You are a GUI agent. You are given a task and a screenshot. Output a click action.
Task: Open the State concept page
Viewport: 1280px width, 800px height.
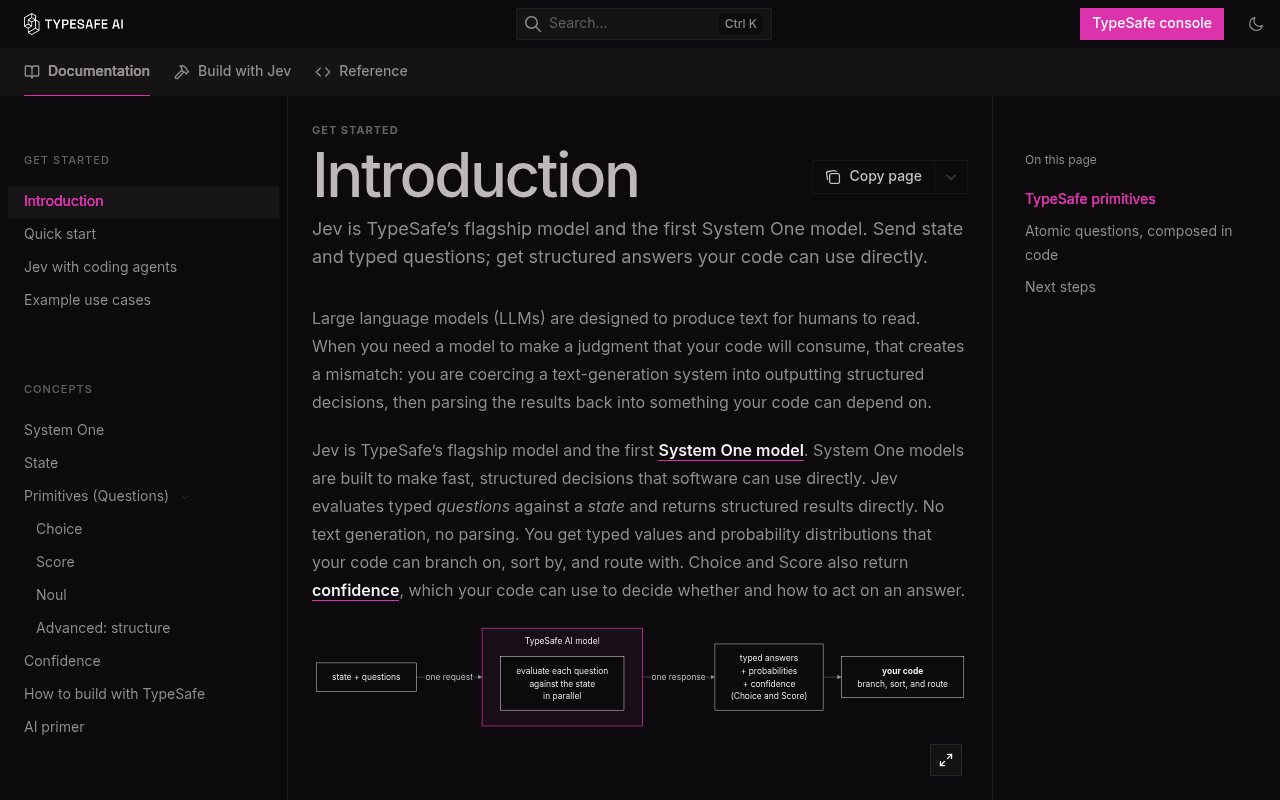click(143, 463)
